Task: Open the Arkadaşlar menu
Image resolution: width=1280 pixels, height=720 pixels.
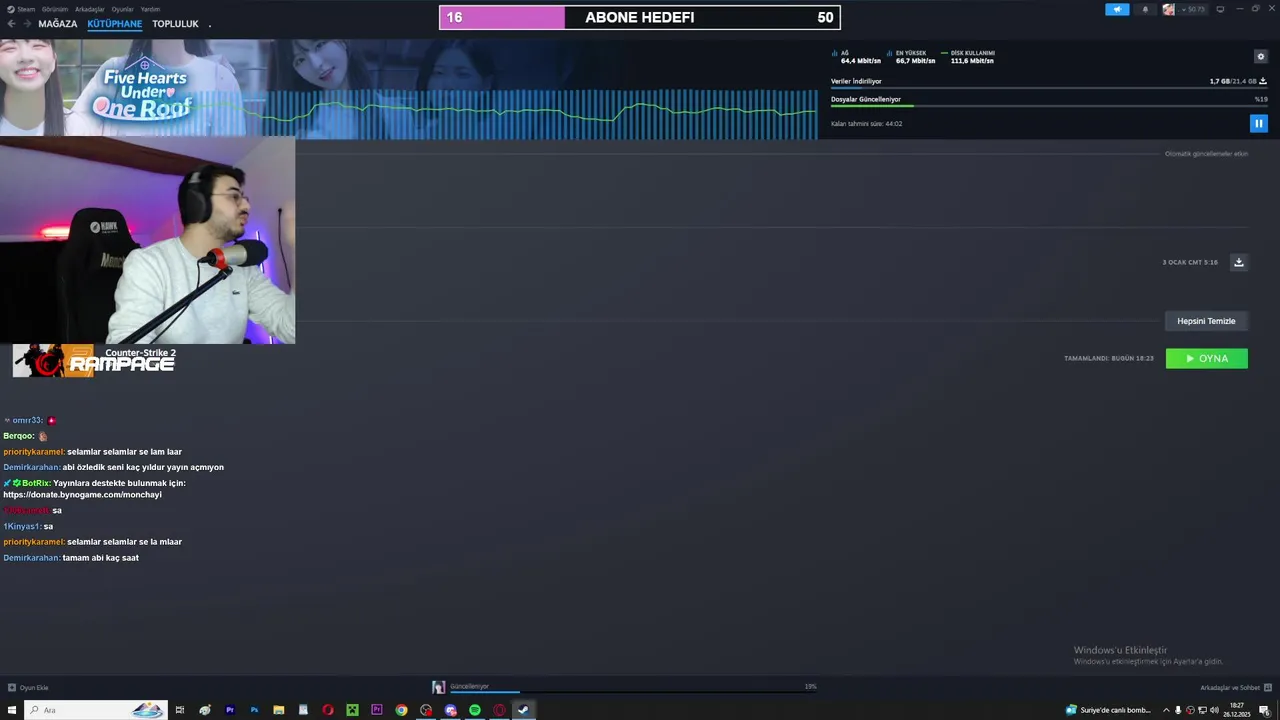Action: (x=89, y=9)
